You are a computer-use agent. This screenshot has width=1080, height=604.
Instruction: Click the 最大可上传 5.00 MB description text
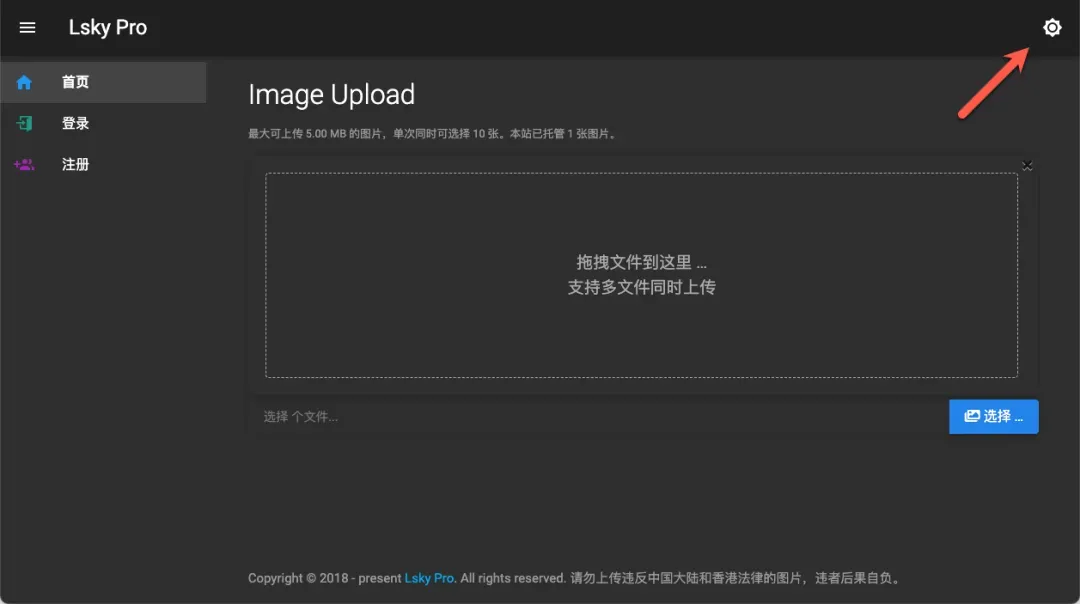pos(432,134)
